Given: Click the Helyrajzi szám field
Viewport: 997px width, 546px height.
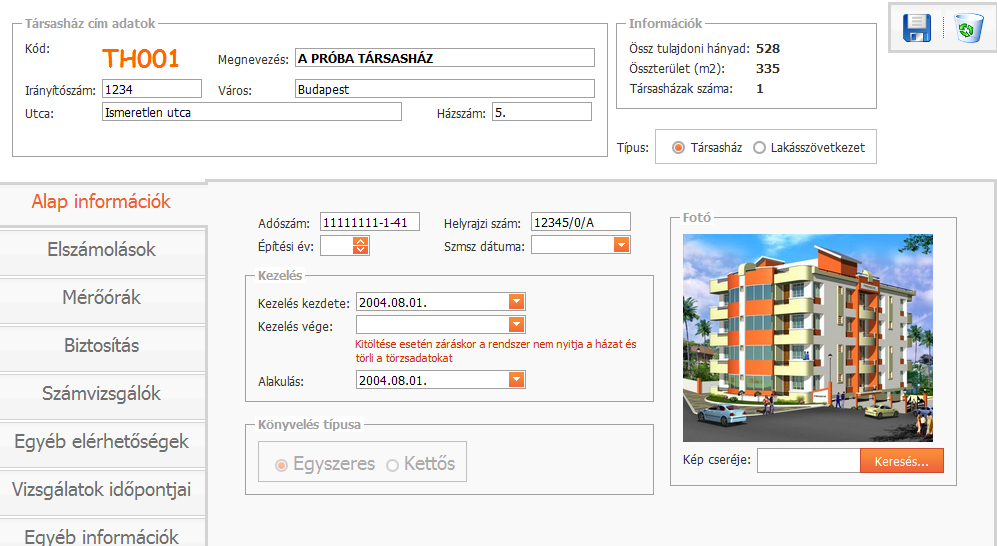Looking at the screenshot, I should pos(581,222).
